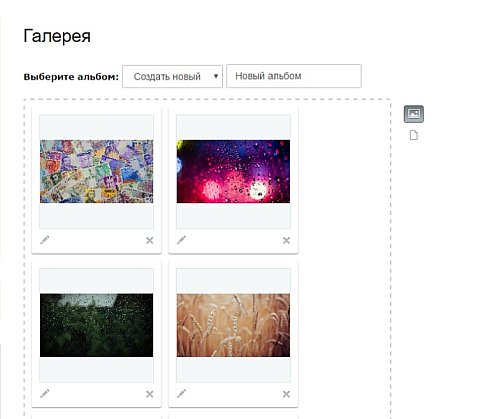Edit the wheat field photo via pencil icon
Screen dimensions: 490x419
(181, 394)
